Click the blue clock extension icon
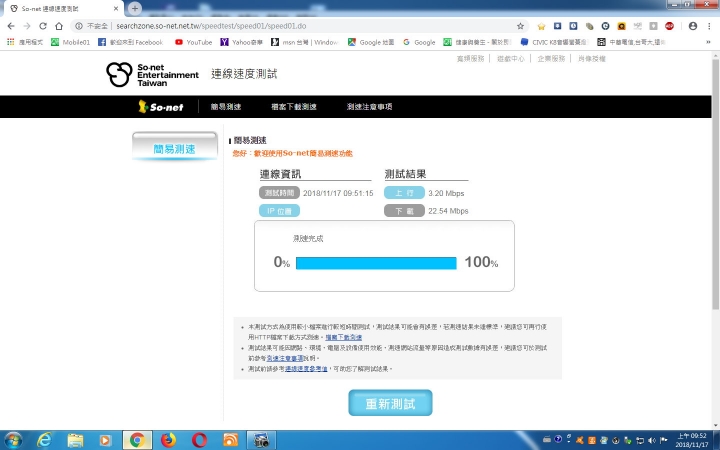The image size is (720, 450). tap(573, 26)
